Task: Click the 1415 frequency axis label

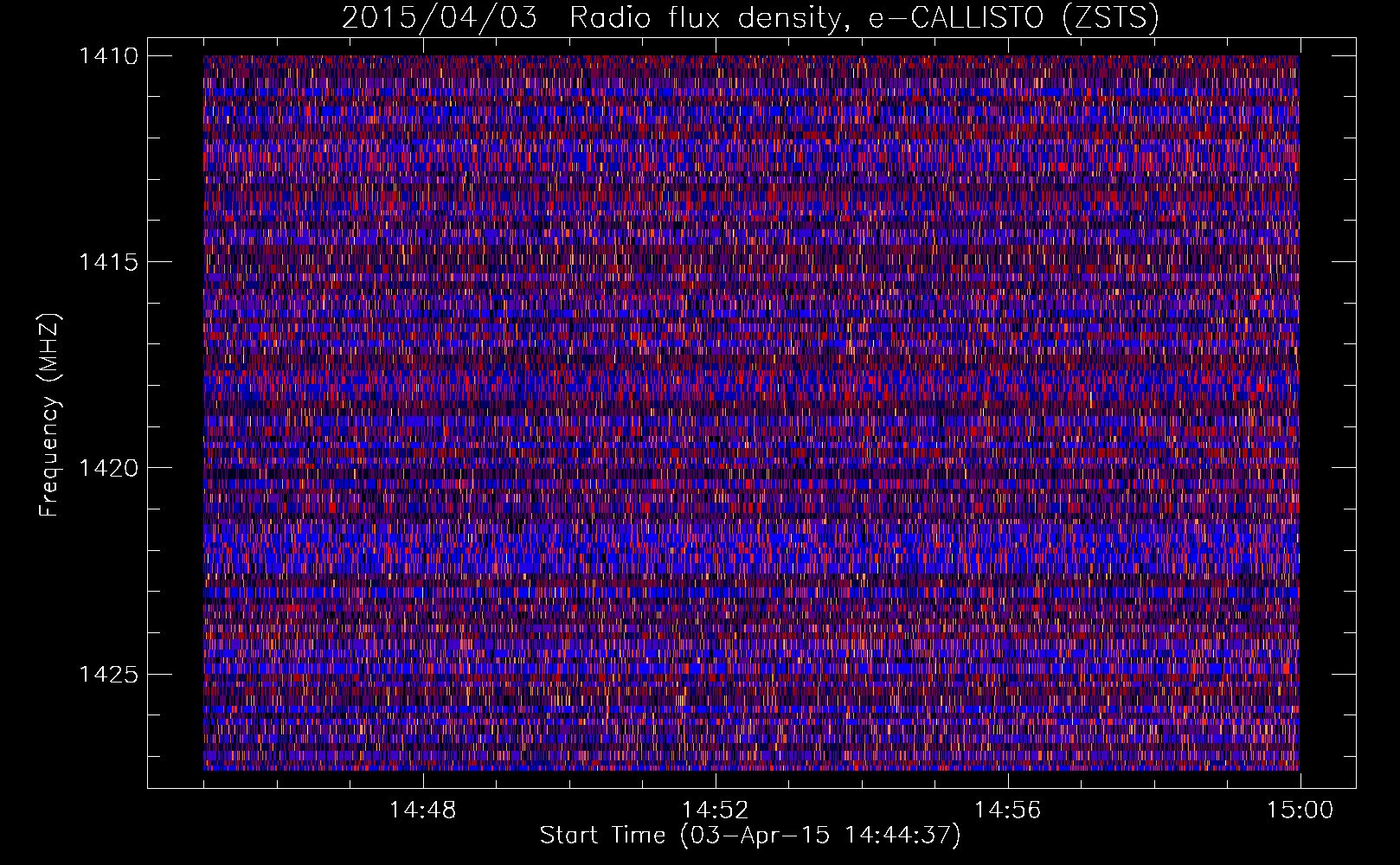Action: (x=108, y=262)
